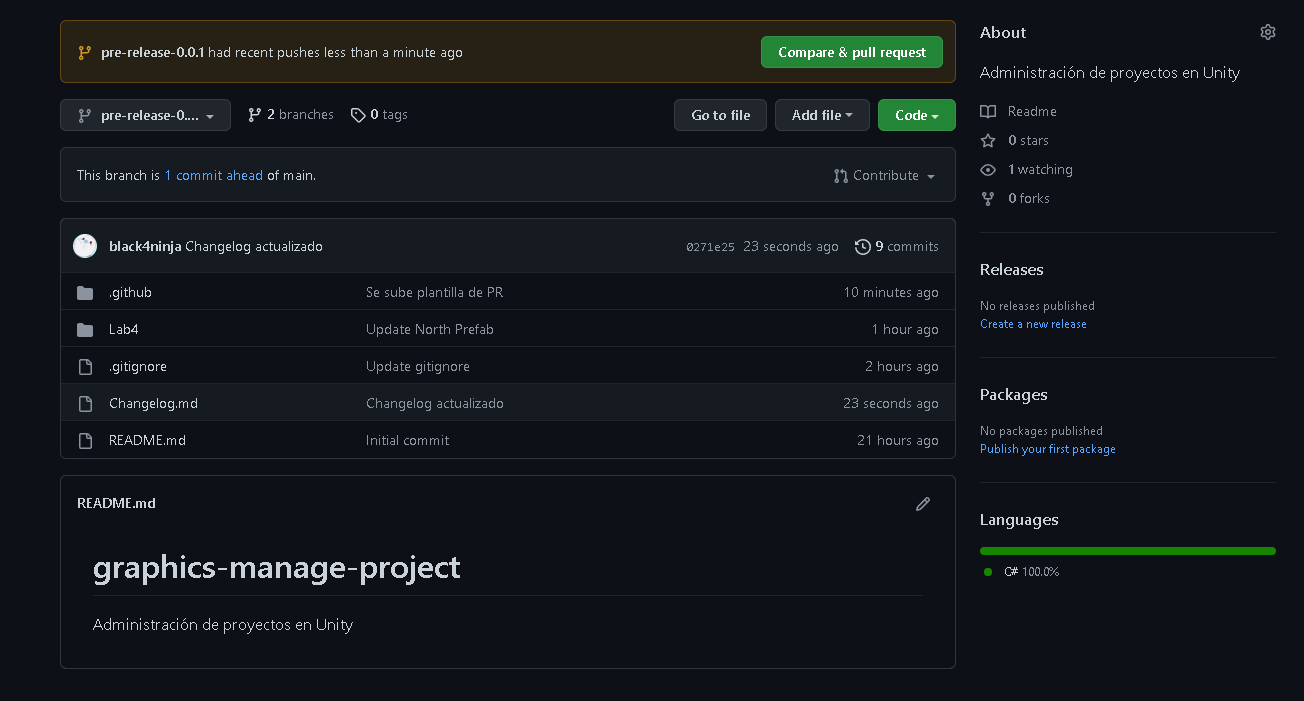Click the C# 100.0% language label
The image size is (1304, 701).
coord(1031,572)
